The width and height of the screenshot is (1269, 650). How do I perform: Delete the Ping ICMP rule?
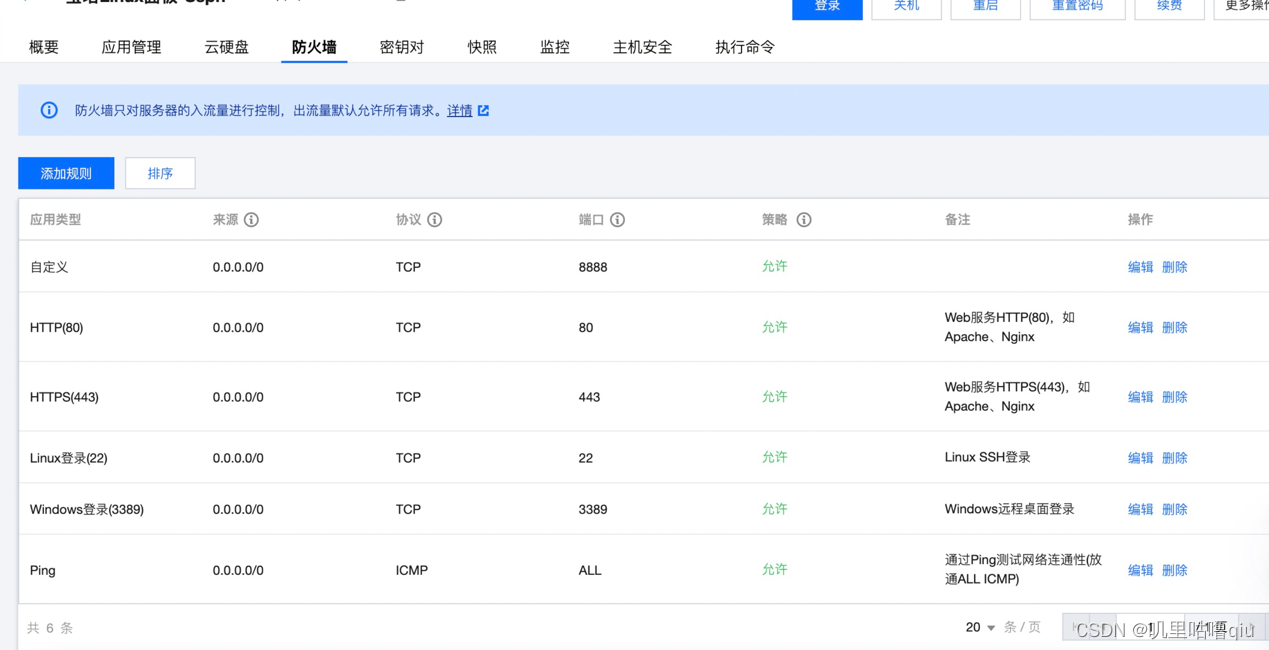click(x=1175, y=570)
